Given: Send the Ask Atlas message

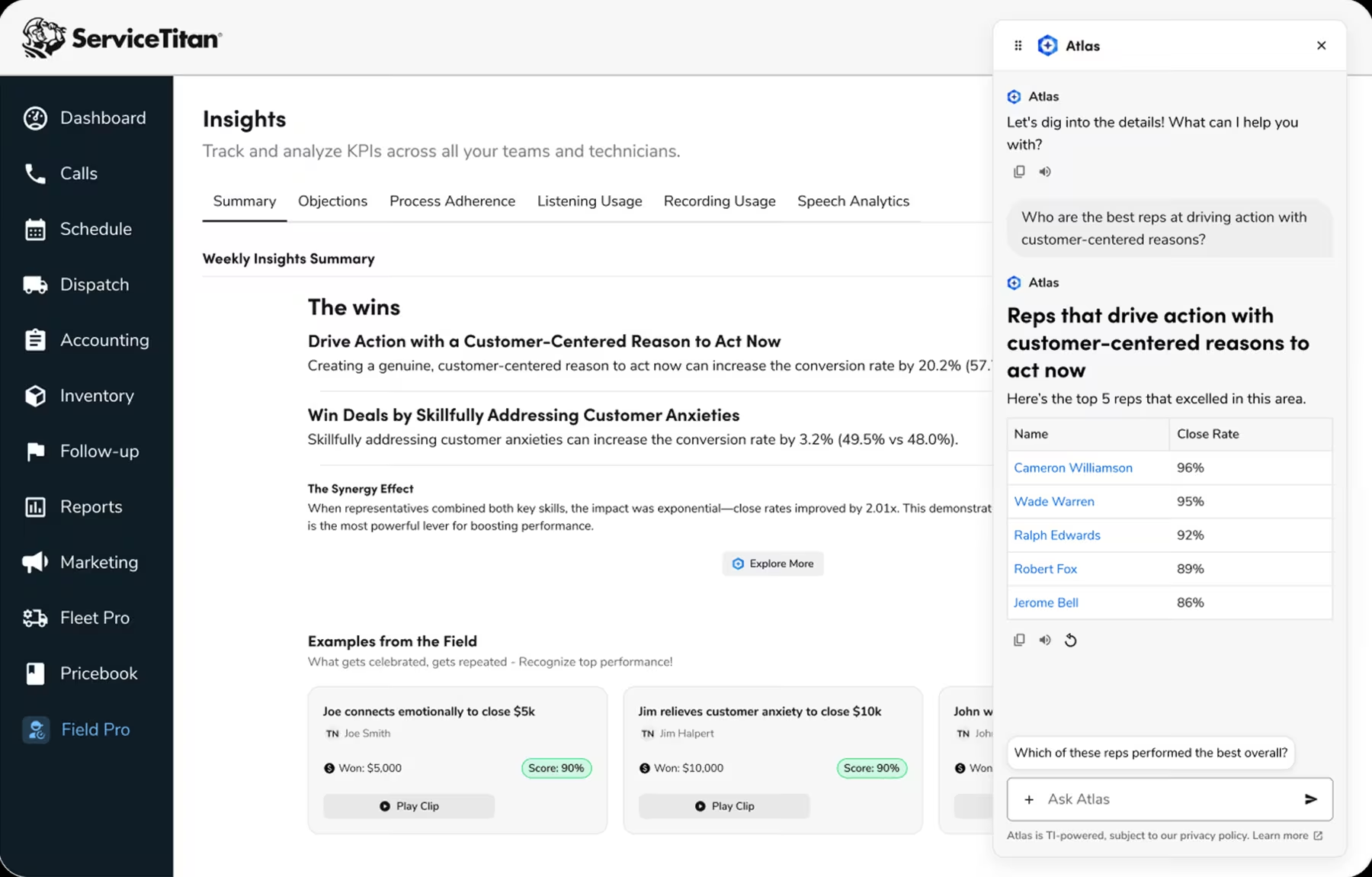Looking at the screenshot, I should 1310,799.
